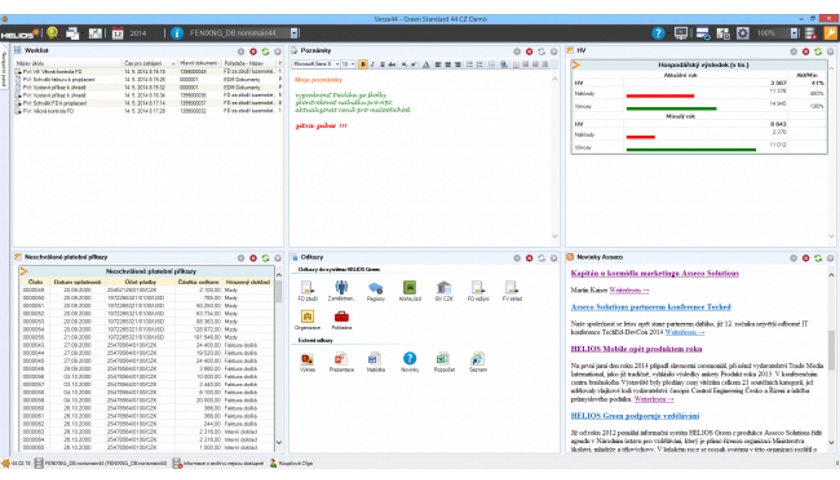840x480 pixels.
Task: Open the Organizace shortcut icon
Action: coord(308,320)
